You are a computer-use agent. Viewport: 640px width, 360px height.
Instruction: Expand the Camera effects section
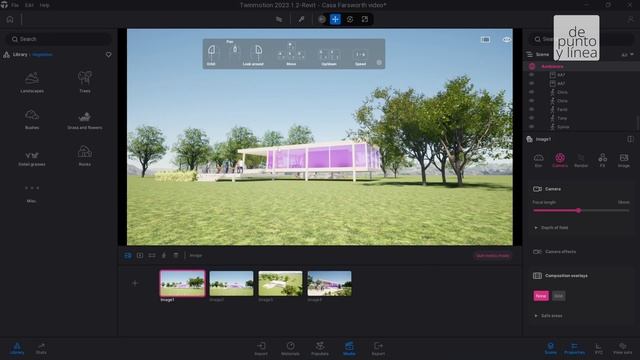tap(555, 252)
